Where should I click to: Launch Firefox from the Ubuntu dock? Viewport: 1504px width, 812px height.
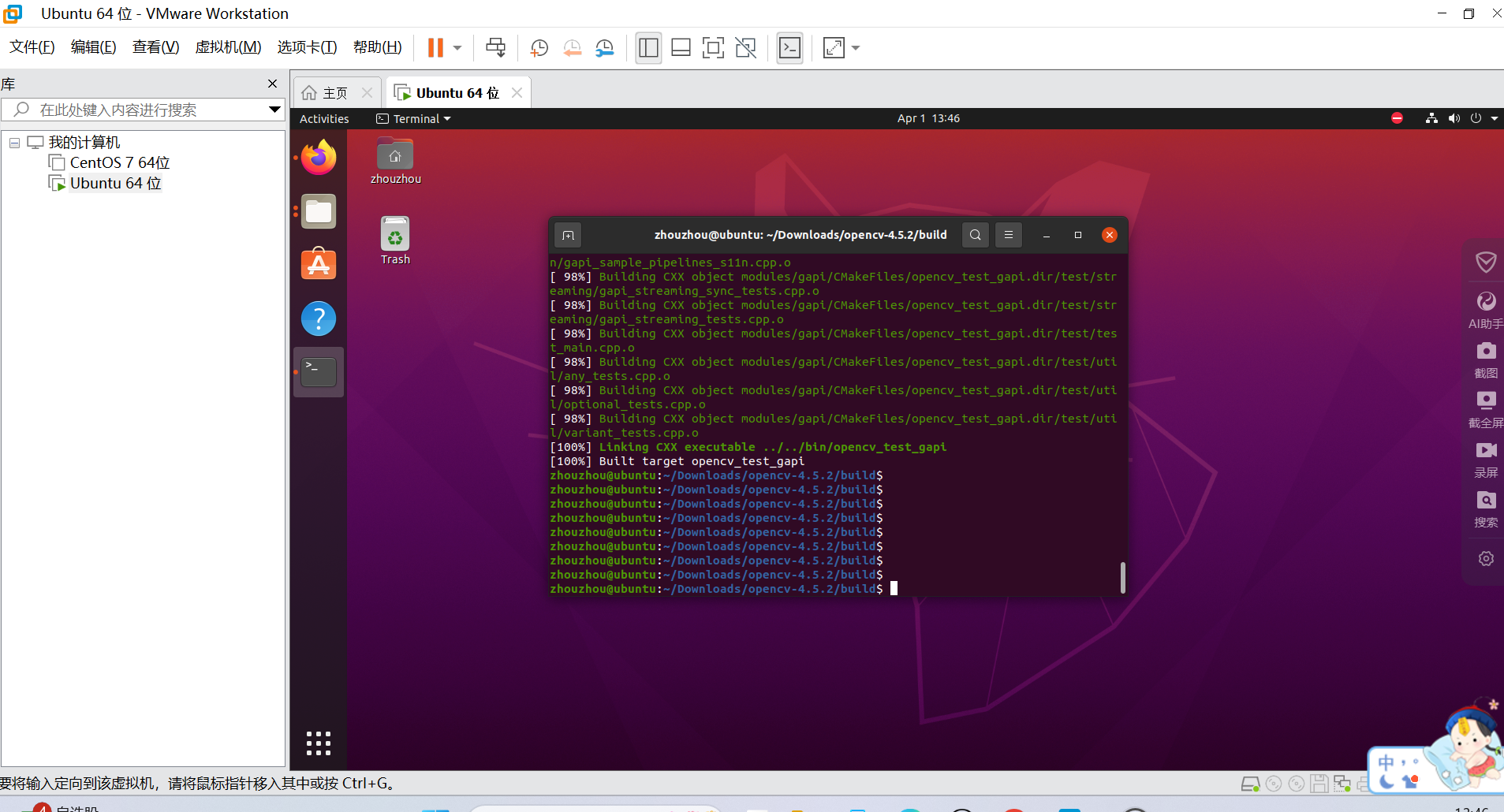(x=318, y=157)
